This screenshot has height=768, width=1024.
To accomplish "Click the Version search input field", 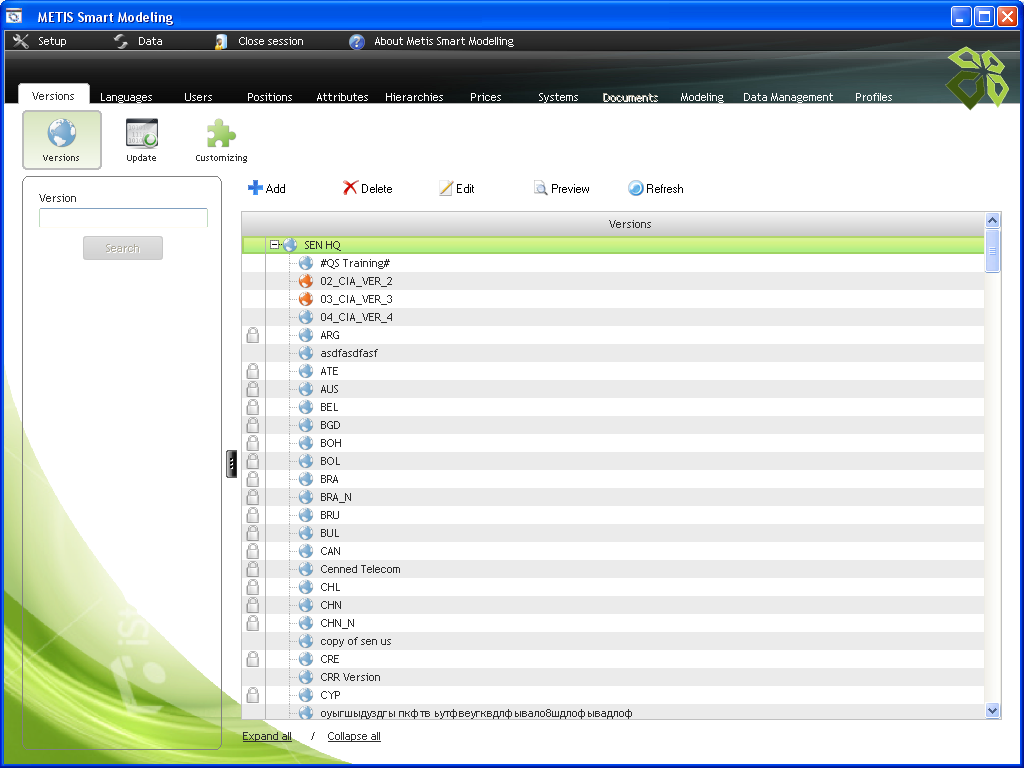I will [x=123, y=217].
